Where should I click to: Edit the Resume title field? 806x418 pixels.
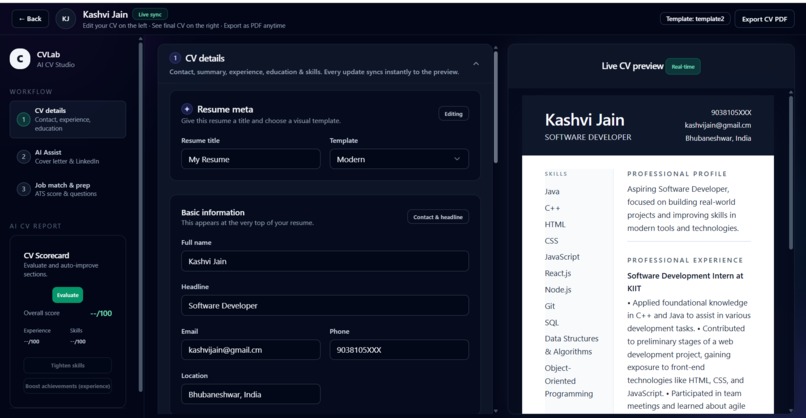click(250, 159)
